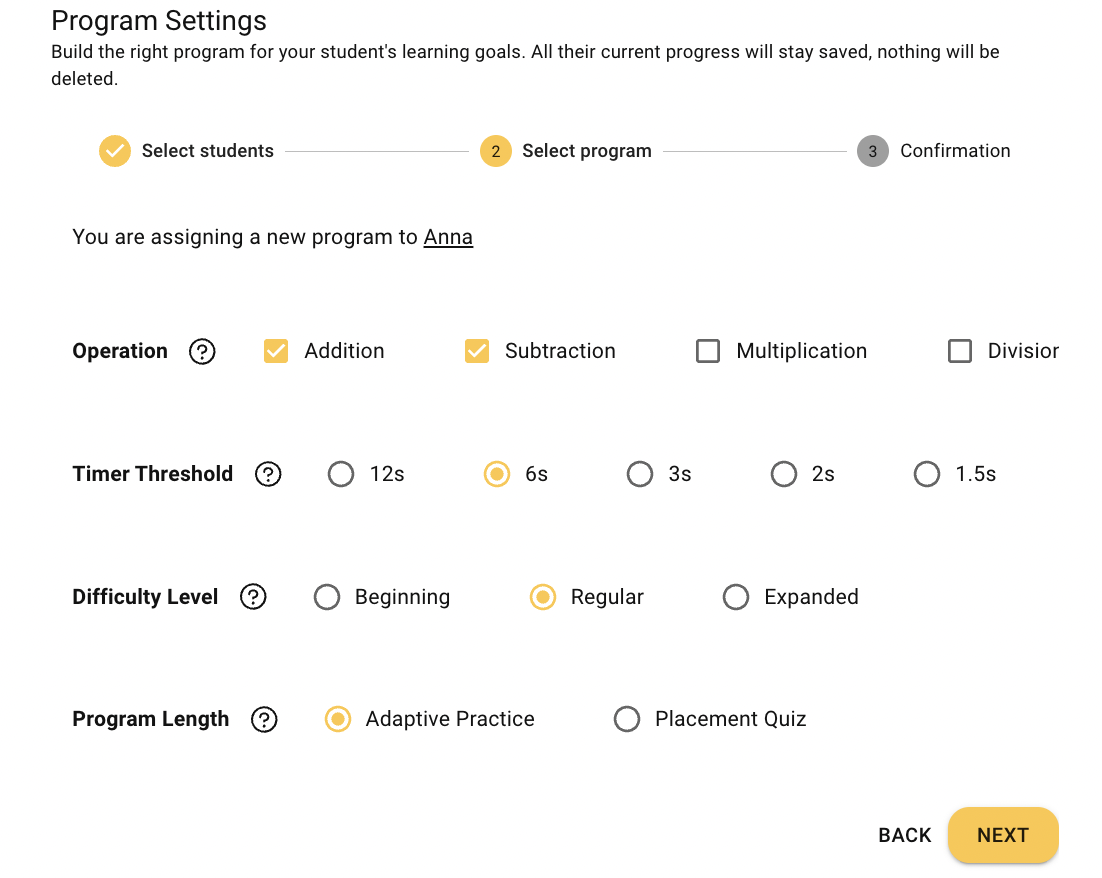Open the Anna student link
This screenshot has height=878, width=1102.
point(448,237)
